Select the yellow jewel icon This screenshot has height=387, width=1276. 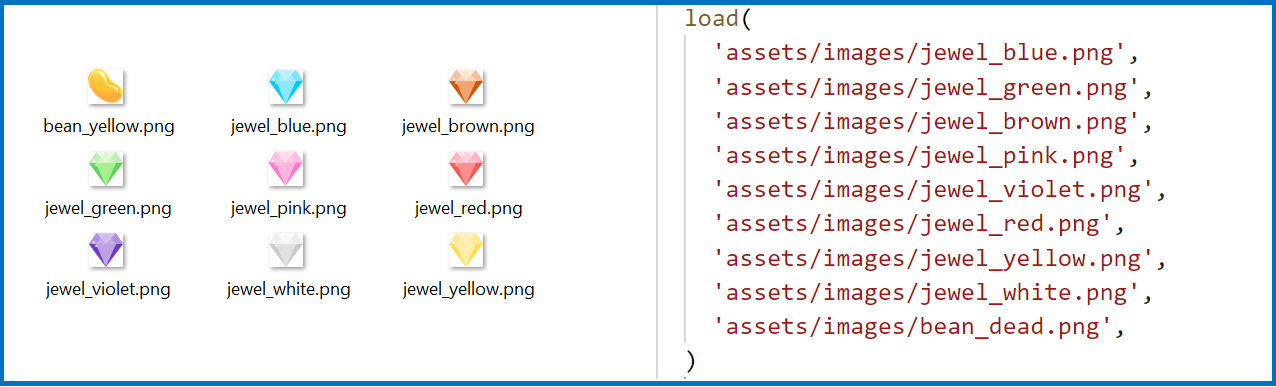[x=467, y=250]
